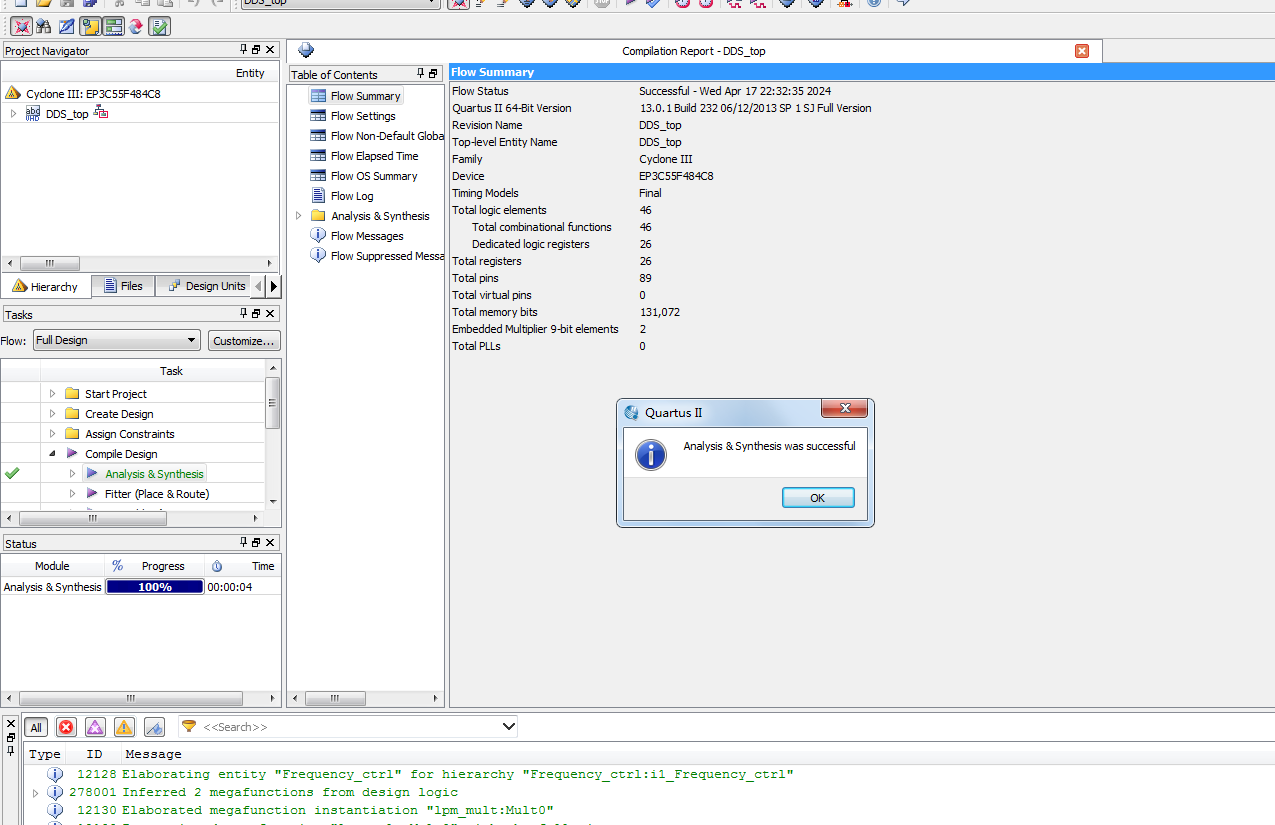Close the Compilation Report tab
This screenshot has width=1275, height=825.
(1081, 51)
